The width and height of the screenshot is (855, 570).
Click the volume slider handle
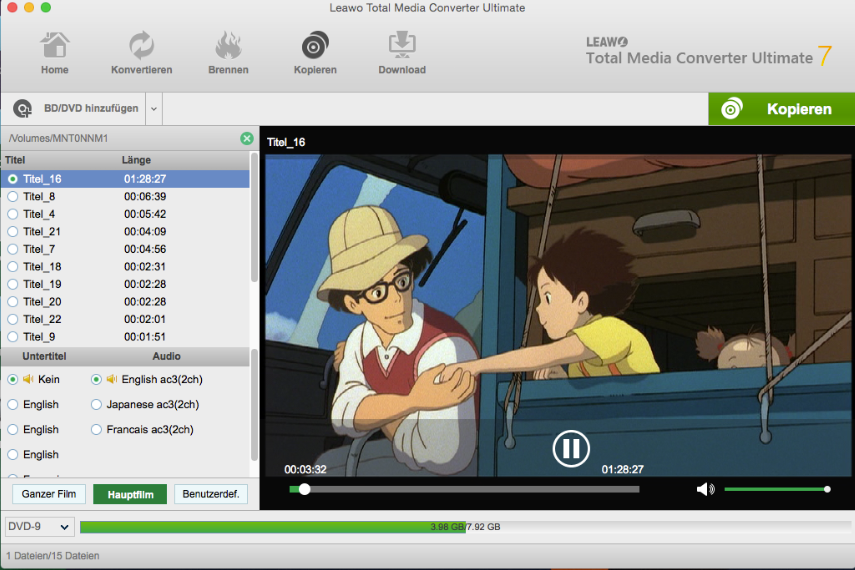click(827, 489)
